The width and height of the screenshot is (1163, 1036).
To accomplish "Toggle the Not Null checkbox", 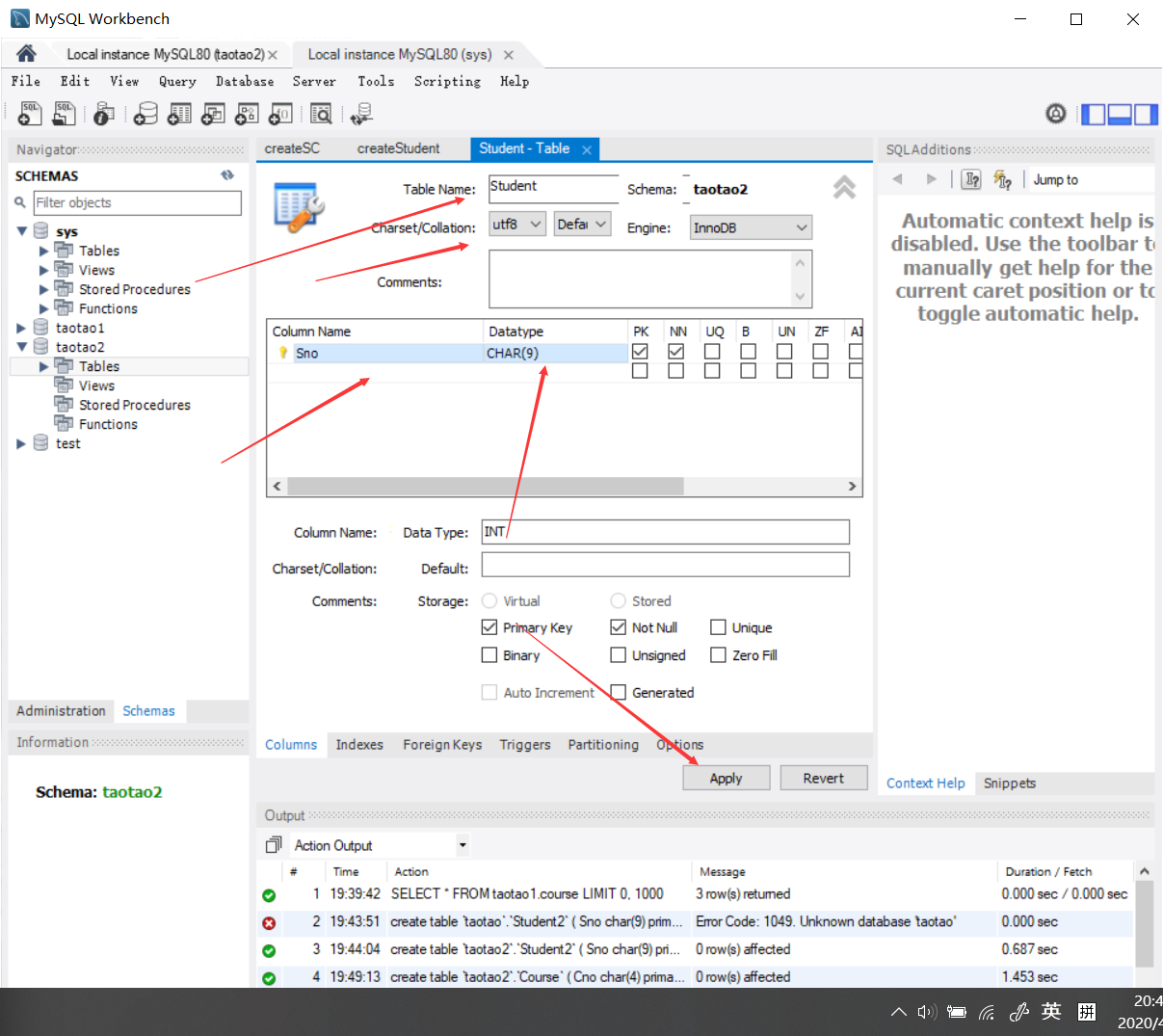I will [619, 627].
